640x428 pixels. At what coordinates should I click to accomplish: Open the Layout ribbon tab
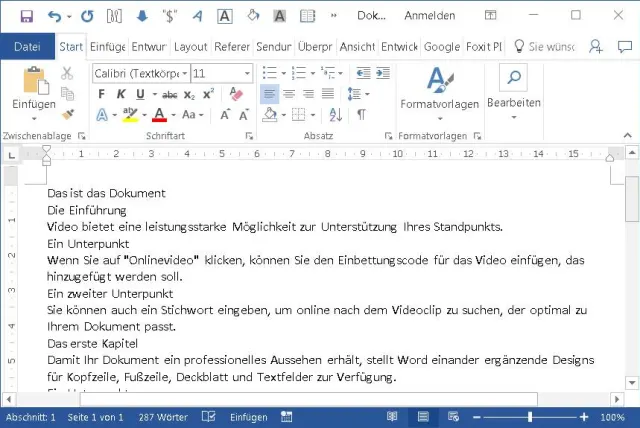(x=190, y=47)
